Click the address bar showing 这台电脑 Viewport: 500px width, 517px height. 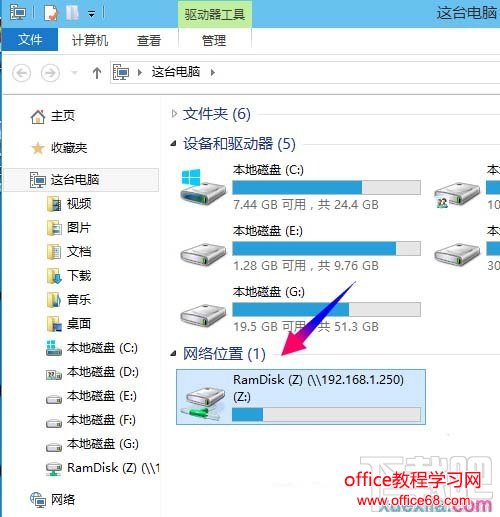click(305, 72)
